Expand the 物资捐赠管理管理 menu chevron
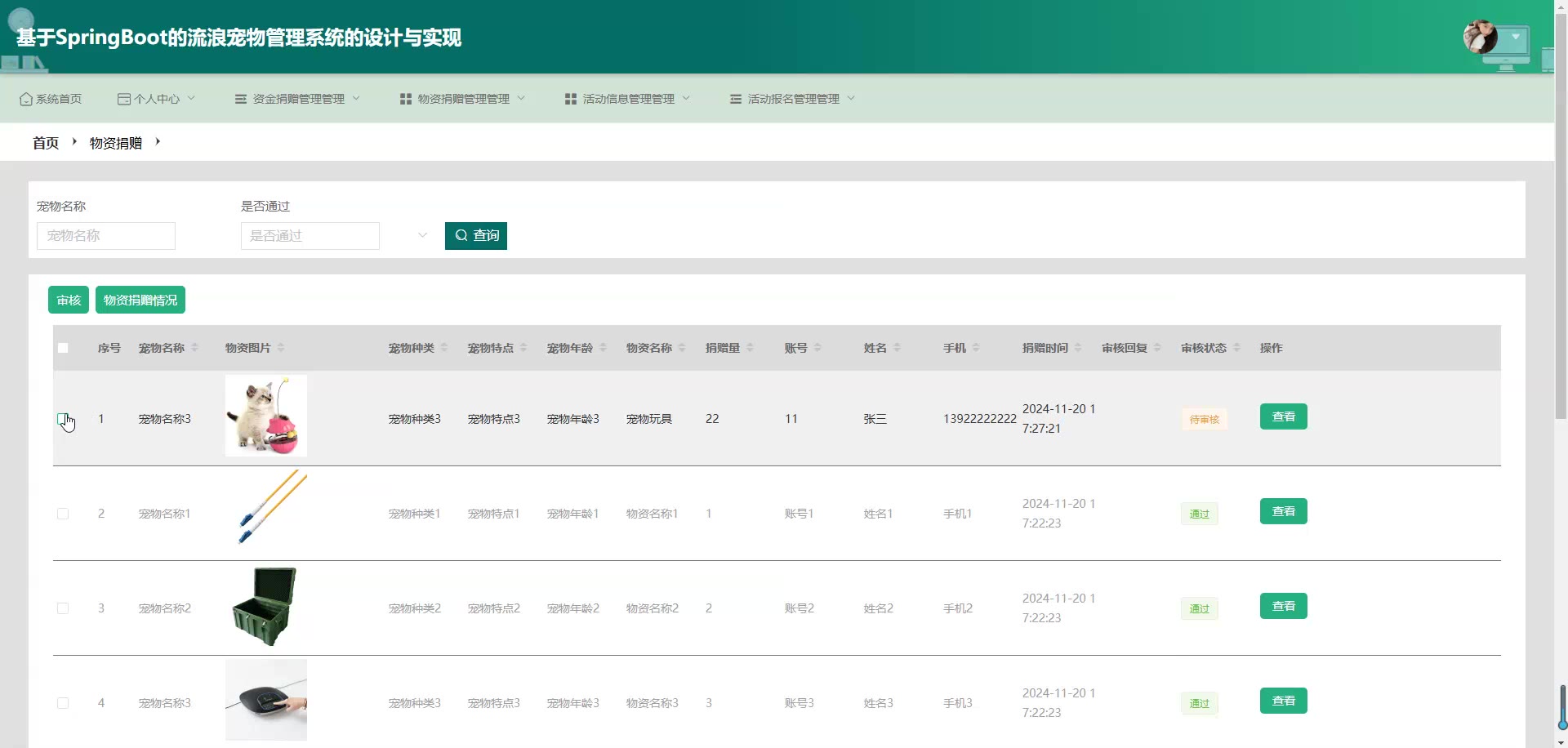The height and width of the screenshot is (748, 1568). click(521, 98)
